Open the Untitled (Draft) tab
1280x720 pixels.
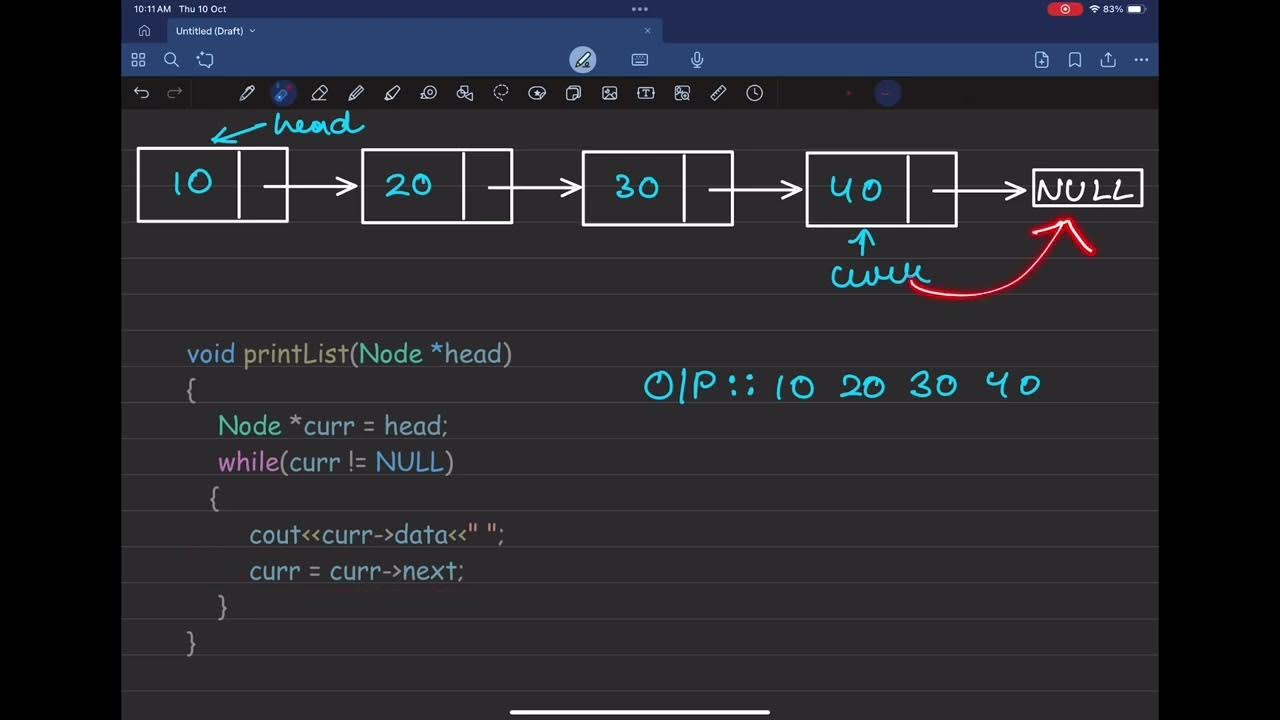[x=413, y=31]
